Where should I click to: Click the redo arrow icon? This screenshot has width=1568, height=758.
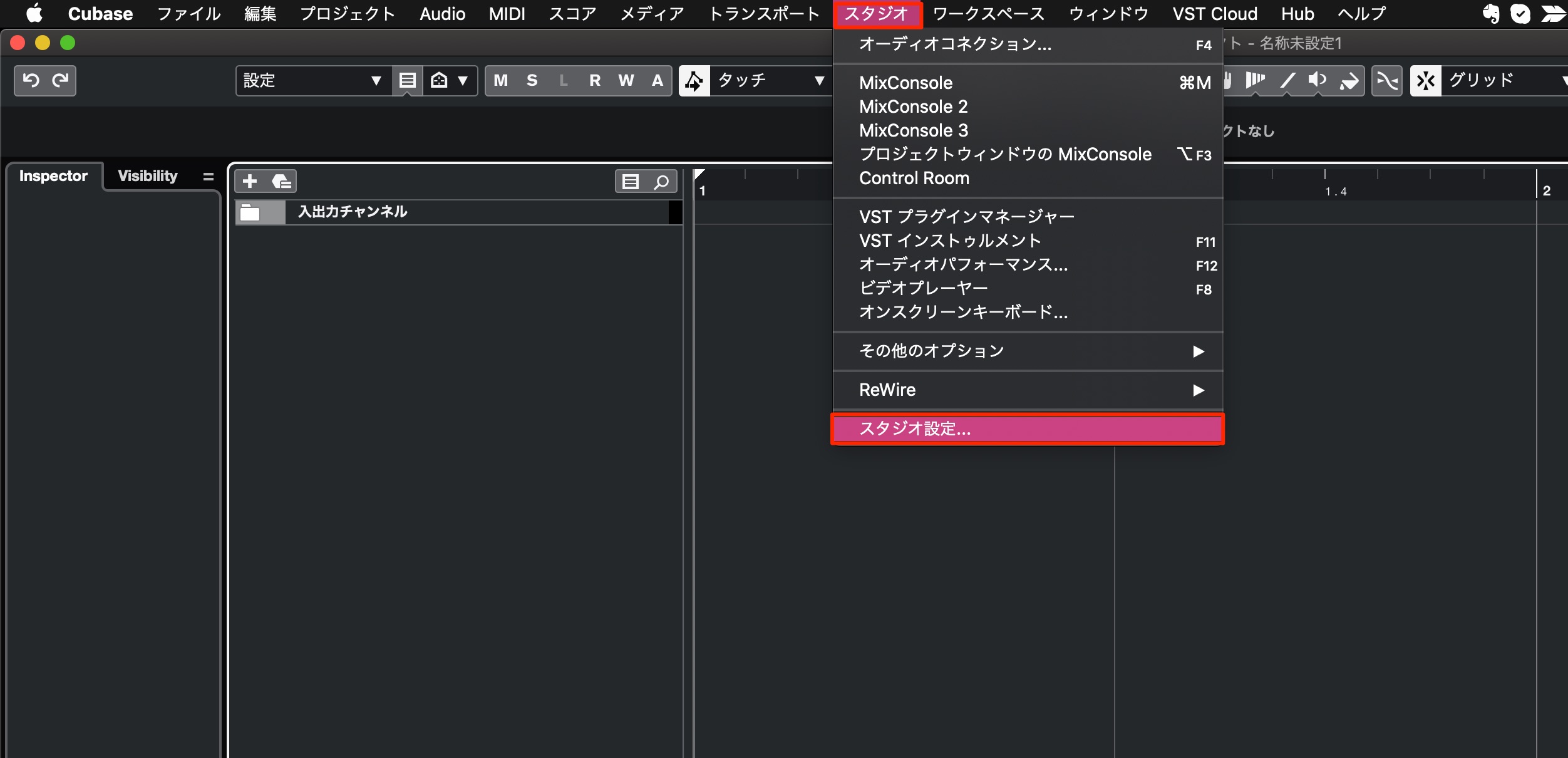point(60,80)
